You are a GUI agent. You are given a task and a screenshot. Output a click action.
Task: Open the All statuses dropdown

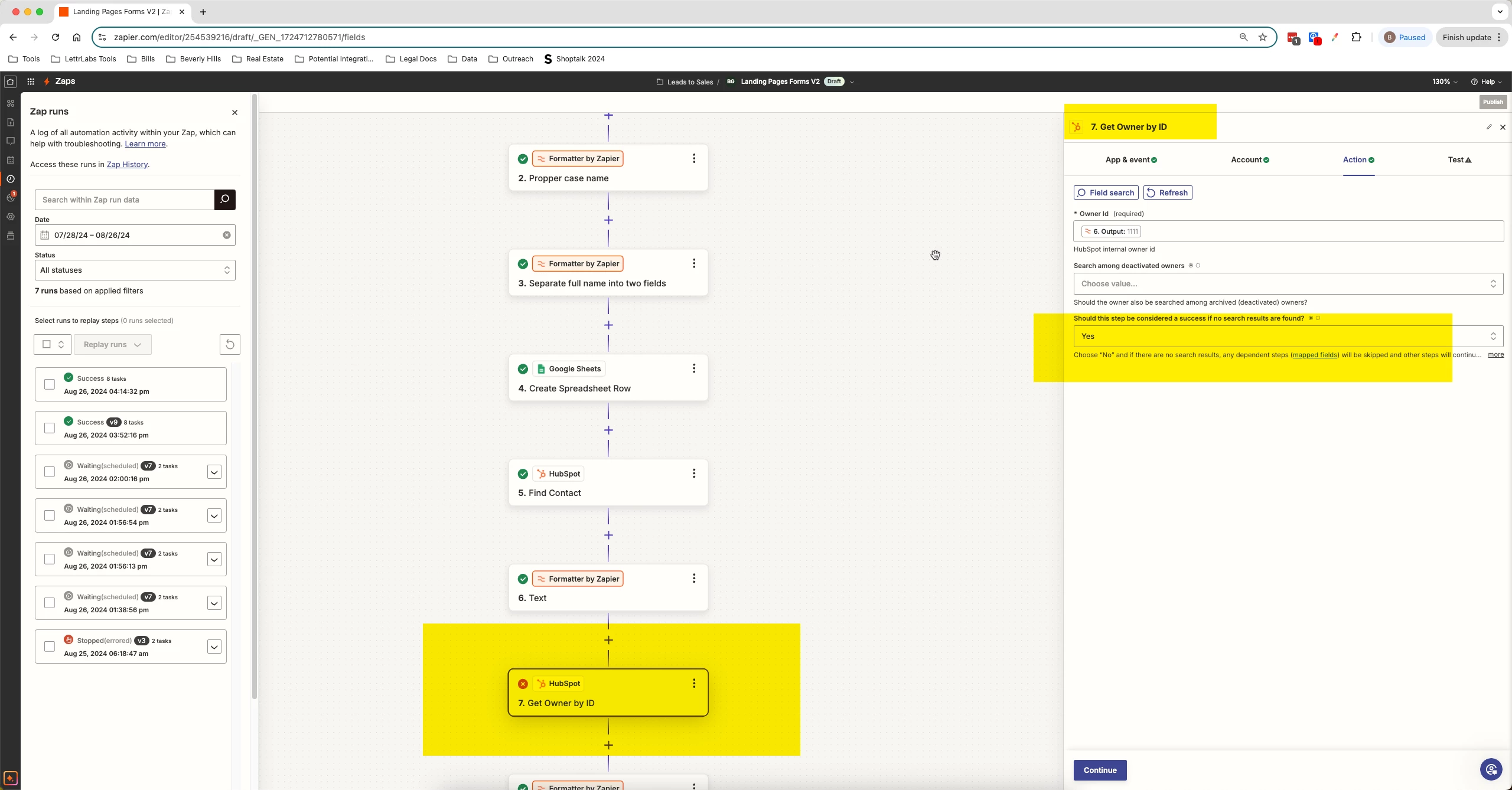coord(135,270)
